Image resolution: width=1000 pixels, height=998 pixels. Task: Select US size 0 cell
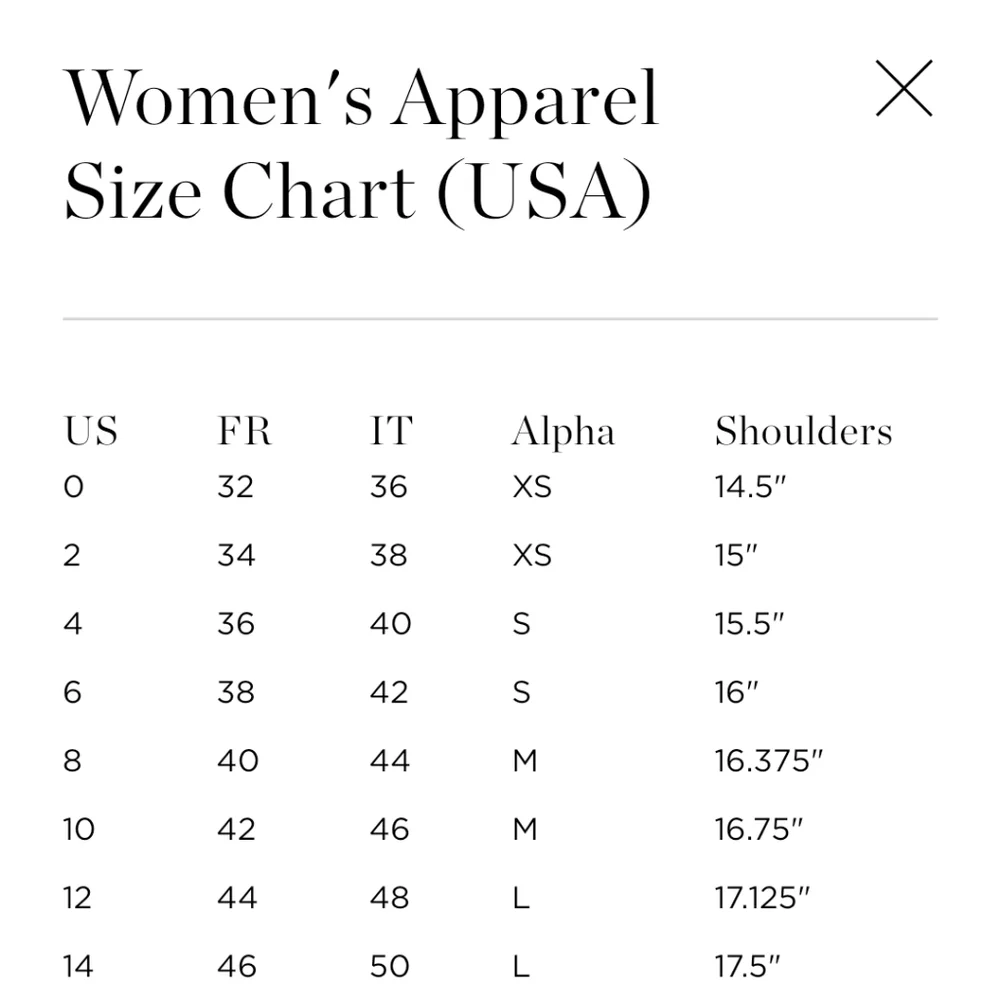(73, 487)
